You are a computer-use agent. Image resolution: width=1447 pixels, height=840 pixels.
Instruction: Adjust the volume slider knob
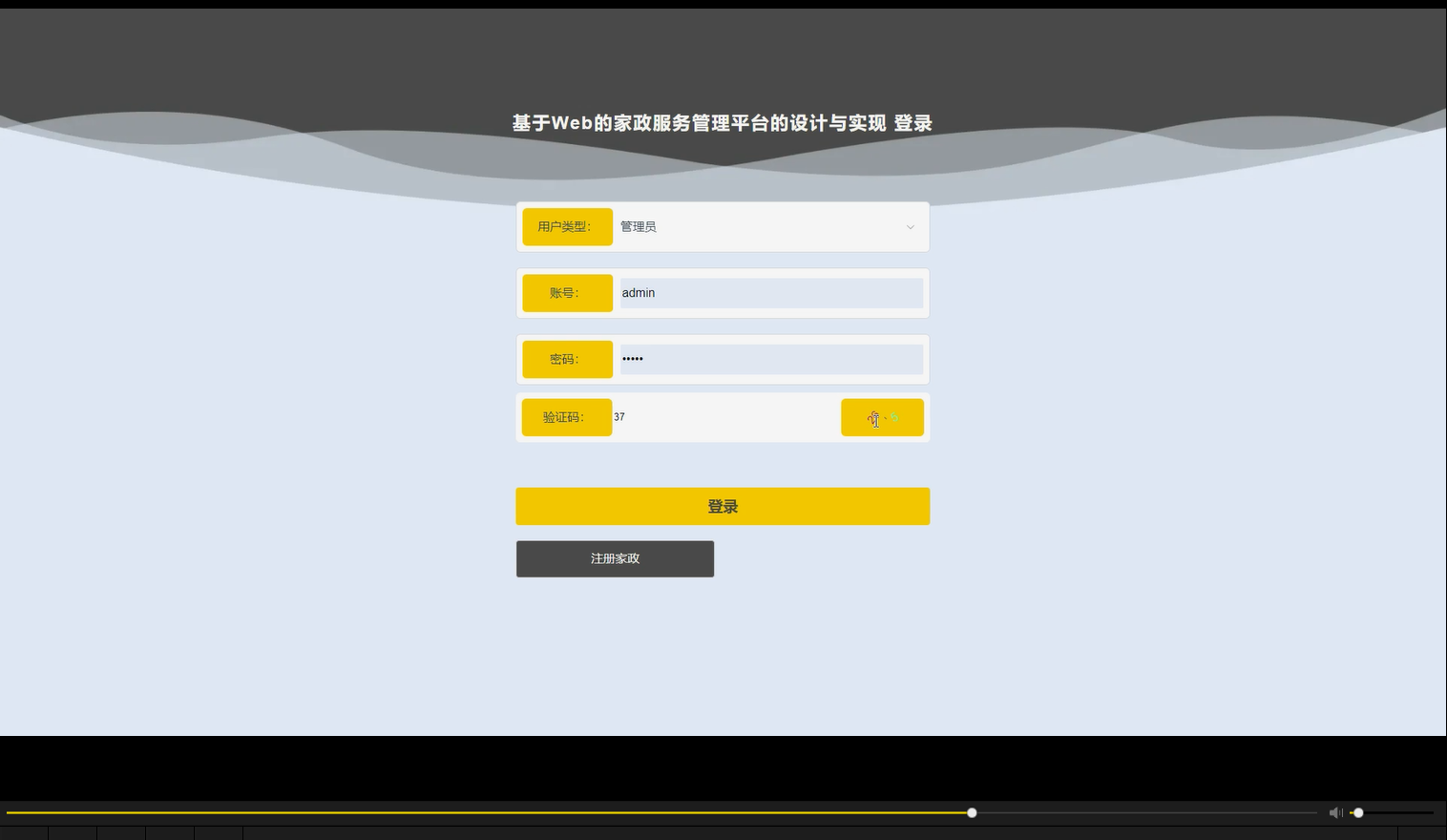click(1358, 813)
